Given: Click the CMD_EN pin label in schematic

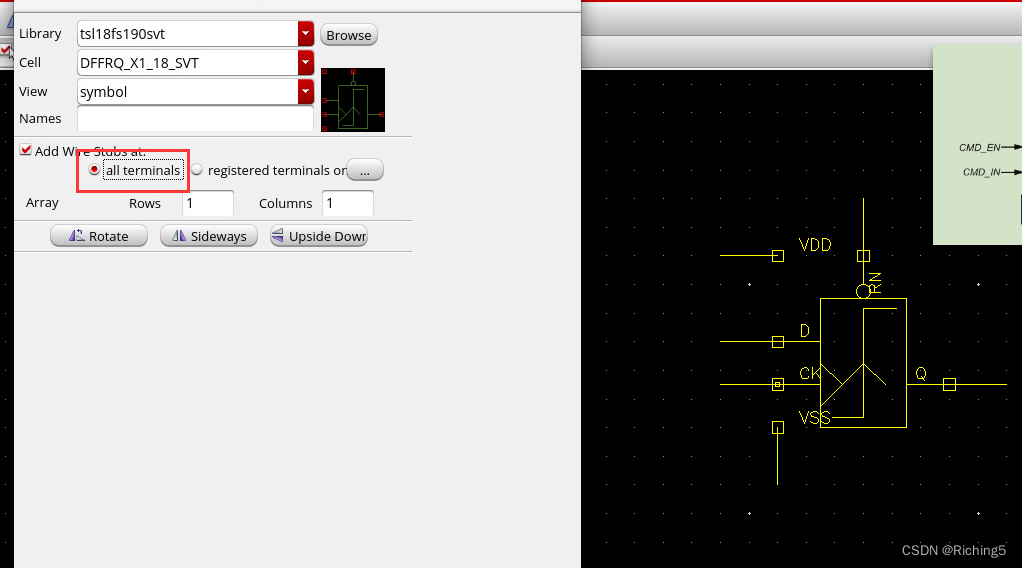Looking at the screenshot, I should [980, 147].
